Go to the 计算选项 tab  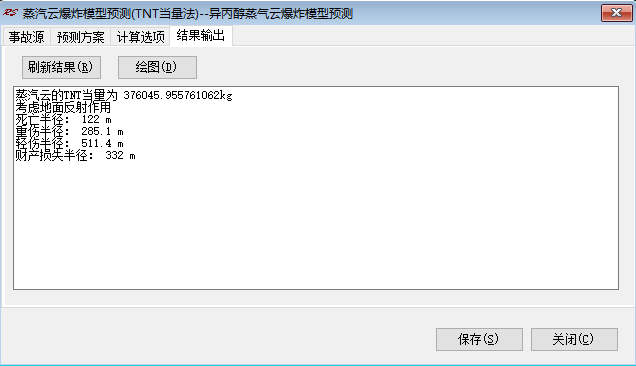coord(140,37)
